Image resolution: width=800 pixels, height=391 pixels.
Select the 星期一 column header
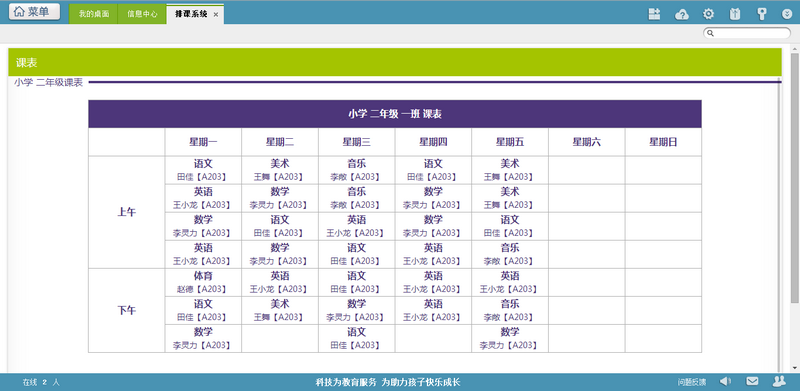click(203, 142)
